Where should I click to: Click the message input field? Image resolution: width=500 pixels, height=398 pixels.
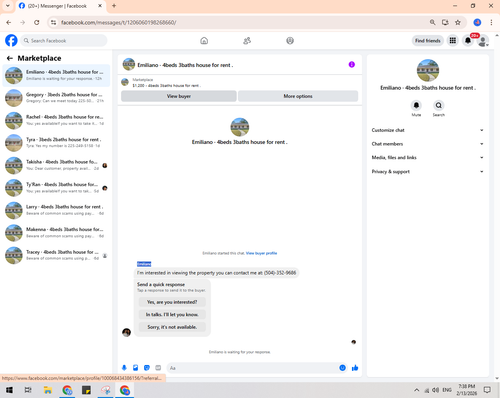(253, 368)
